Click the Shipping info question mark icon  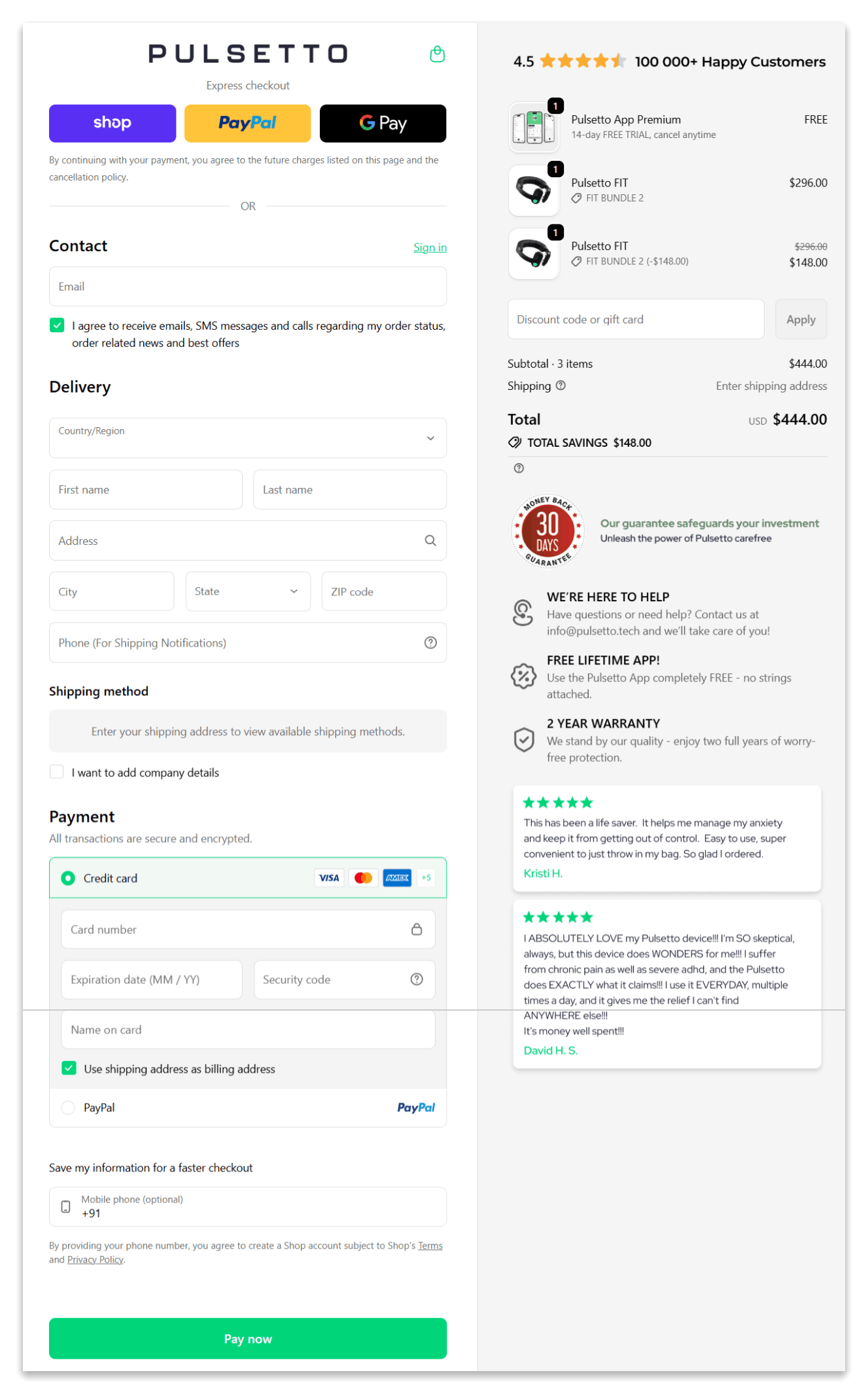pyautogui.click(x=560, y=385)
